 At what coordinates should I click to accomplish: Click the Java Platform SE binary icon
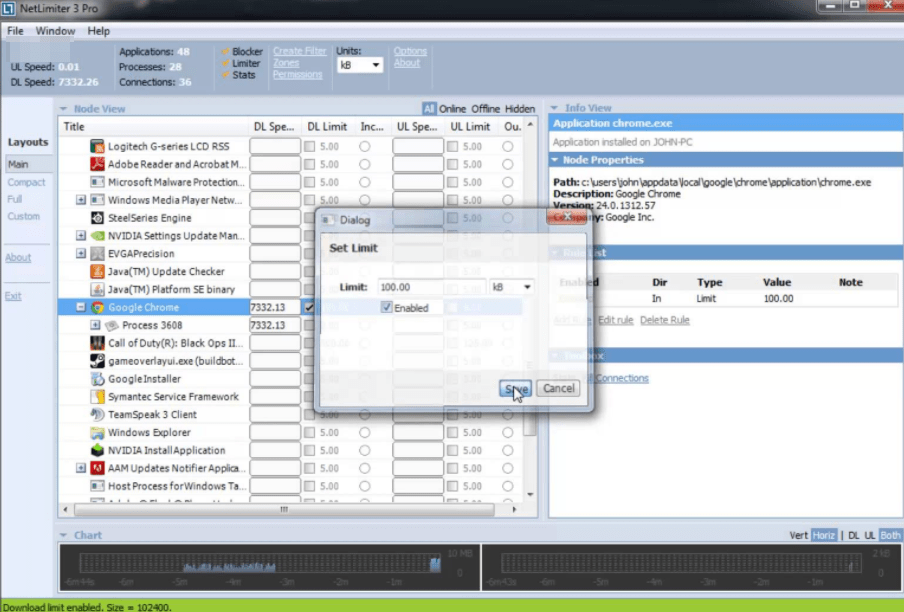coord(97,289)
